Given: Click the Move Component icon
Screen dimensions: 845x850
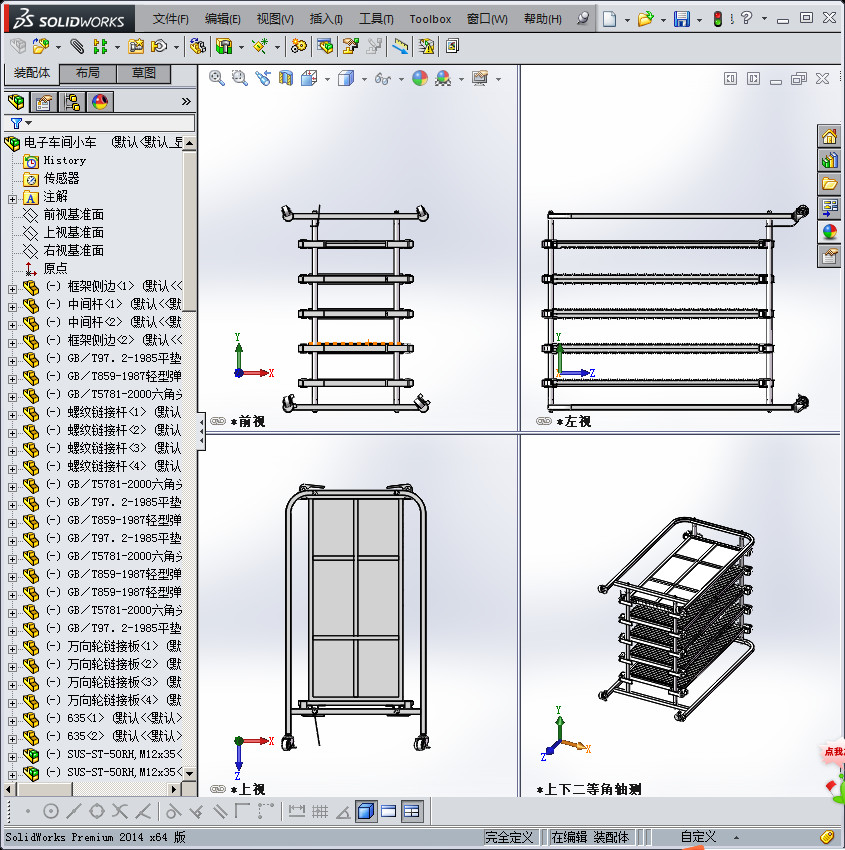Looking at the screenshot, I should tap(159, 47).
